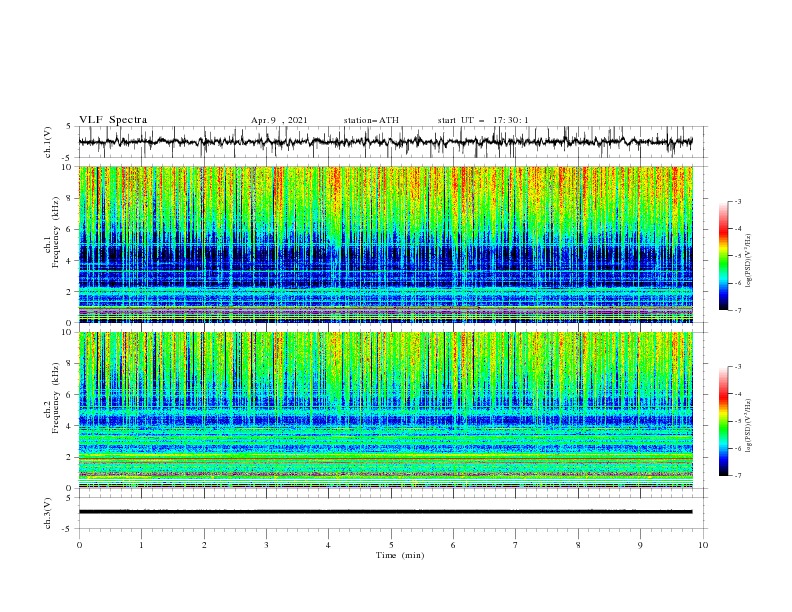Screen dimensions: 792x612
Task: Click the "-4" tick on lower colorbar
Action: (x=737, y=394)
